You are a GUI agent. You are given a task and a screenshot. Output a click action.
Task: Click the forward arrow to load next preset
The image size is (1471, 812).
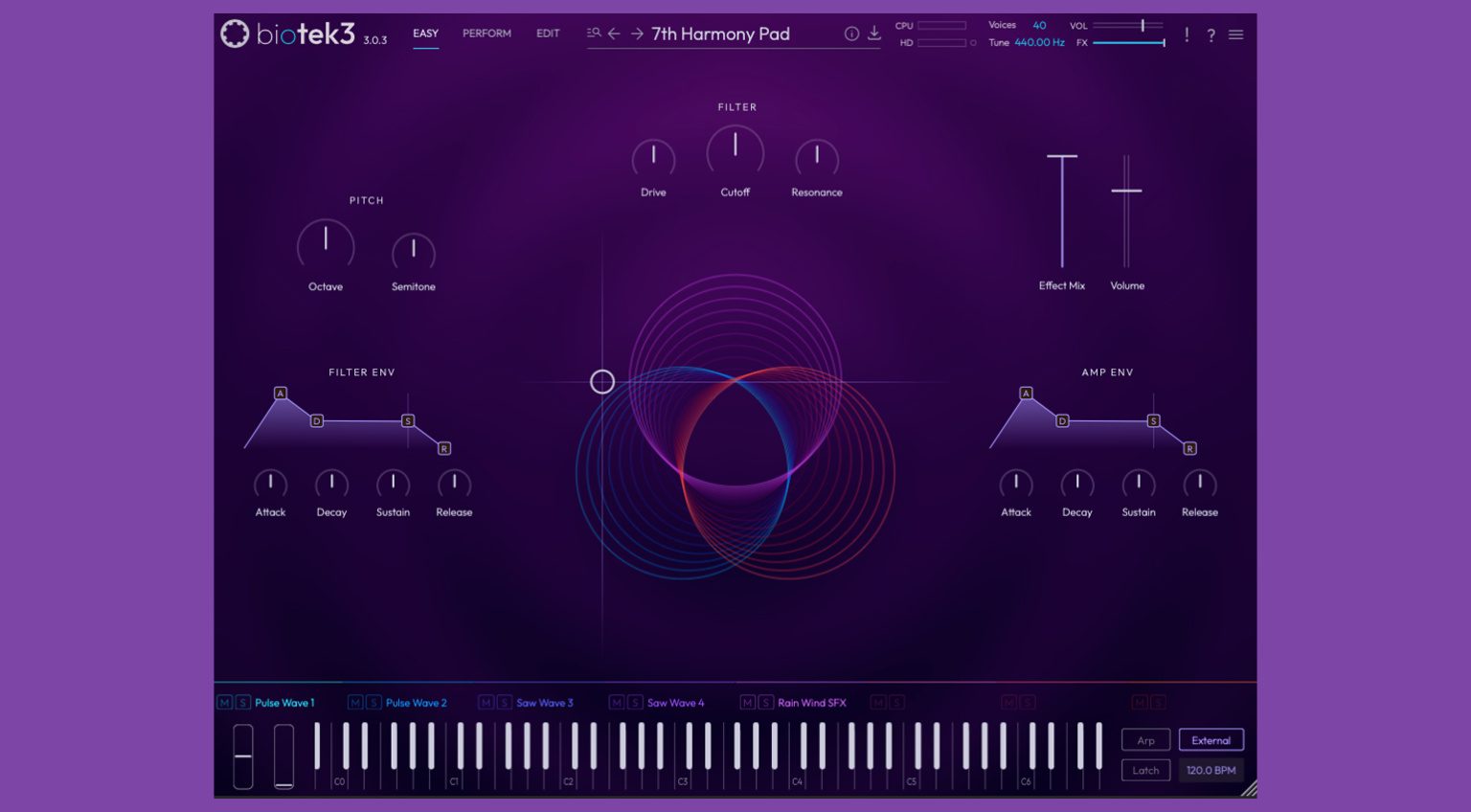pos(637,33)
